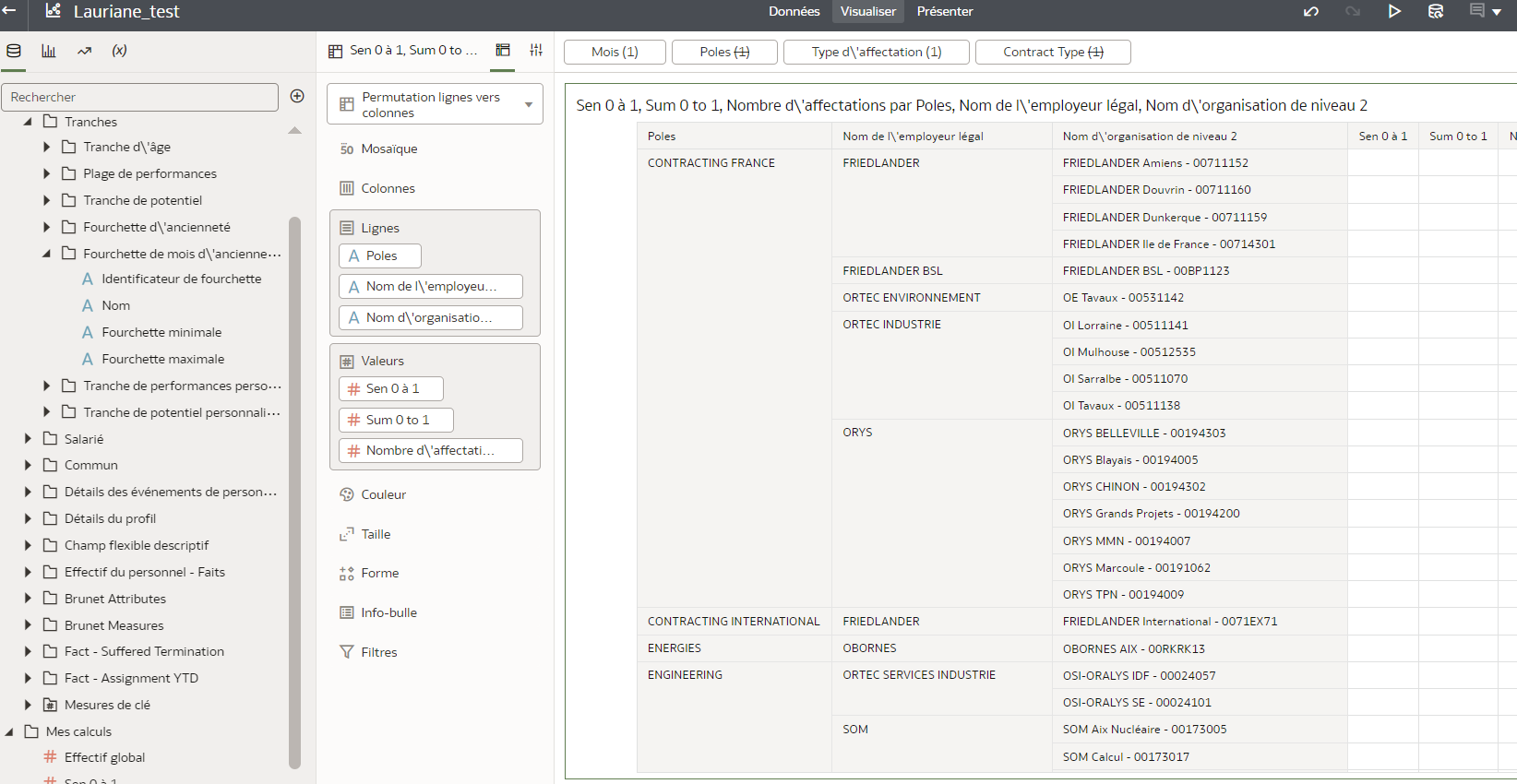Open the Visualizations panel icon

[x=49, y=51]
